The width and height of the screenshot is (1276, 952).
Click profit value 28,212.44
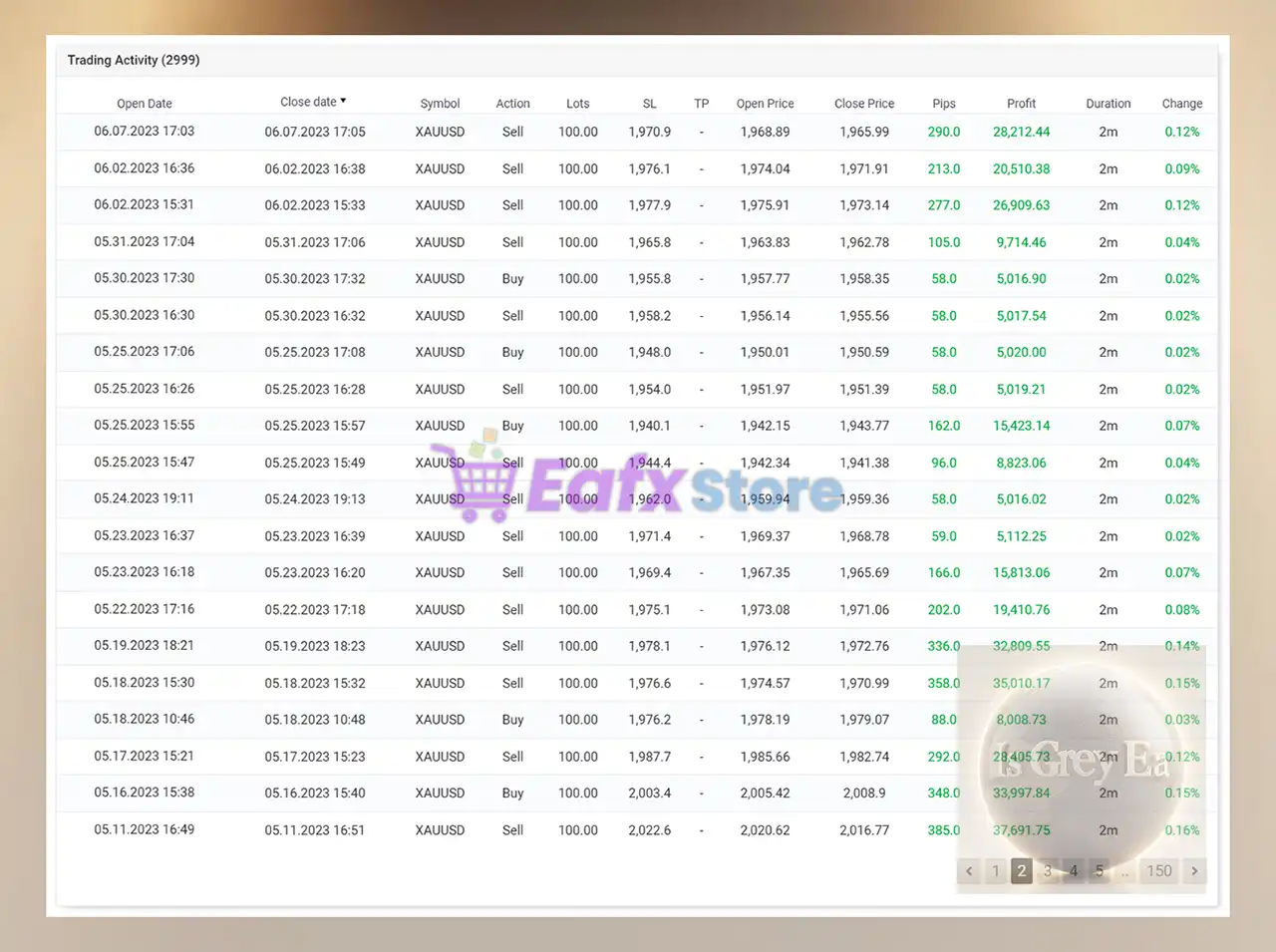click(x=1022, y=132)
